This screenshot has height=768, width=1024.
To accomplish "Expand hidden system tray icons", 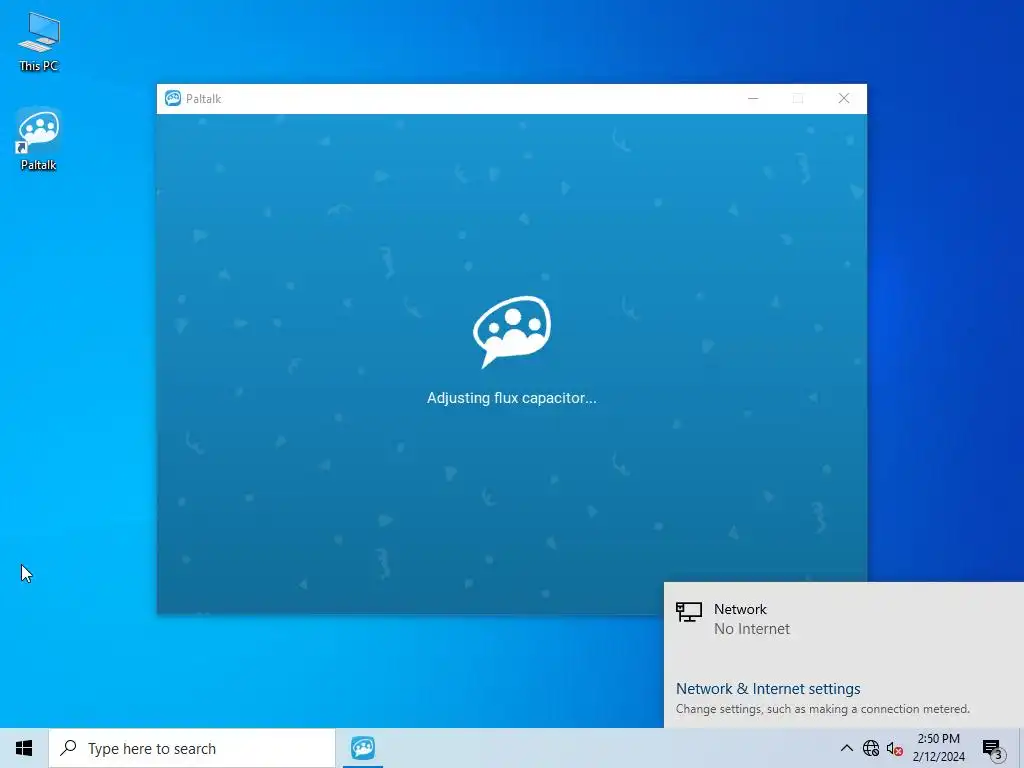I will pos(846,748).
